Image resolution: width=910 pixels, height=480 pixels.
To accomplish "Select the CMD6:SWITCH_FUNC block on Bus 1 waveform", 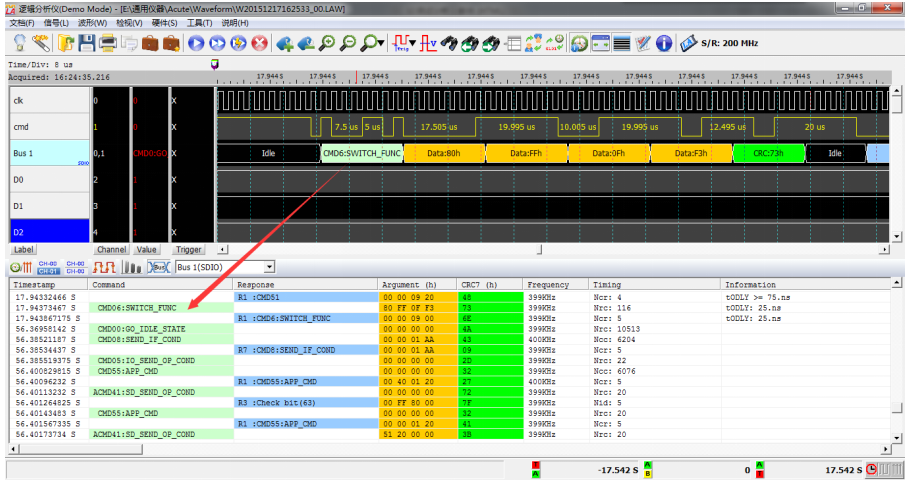I will [x=362, y=153].
